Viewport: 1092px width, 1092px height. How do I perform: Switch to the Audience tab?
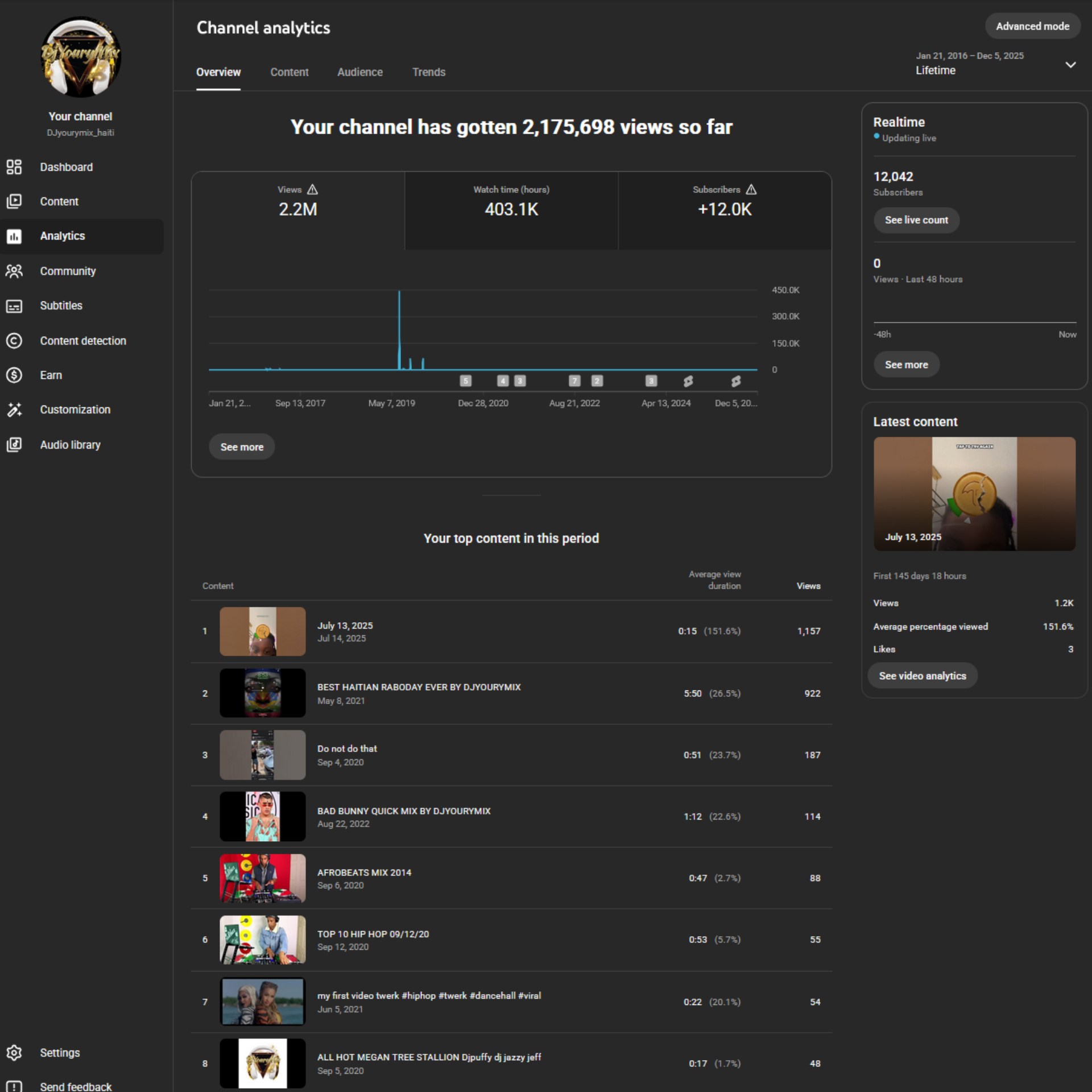(359, 72)
